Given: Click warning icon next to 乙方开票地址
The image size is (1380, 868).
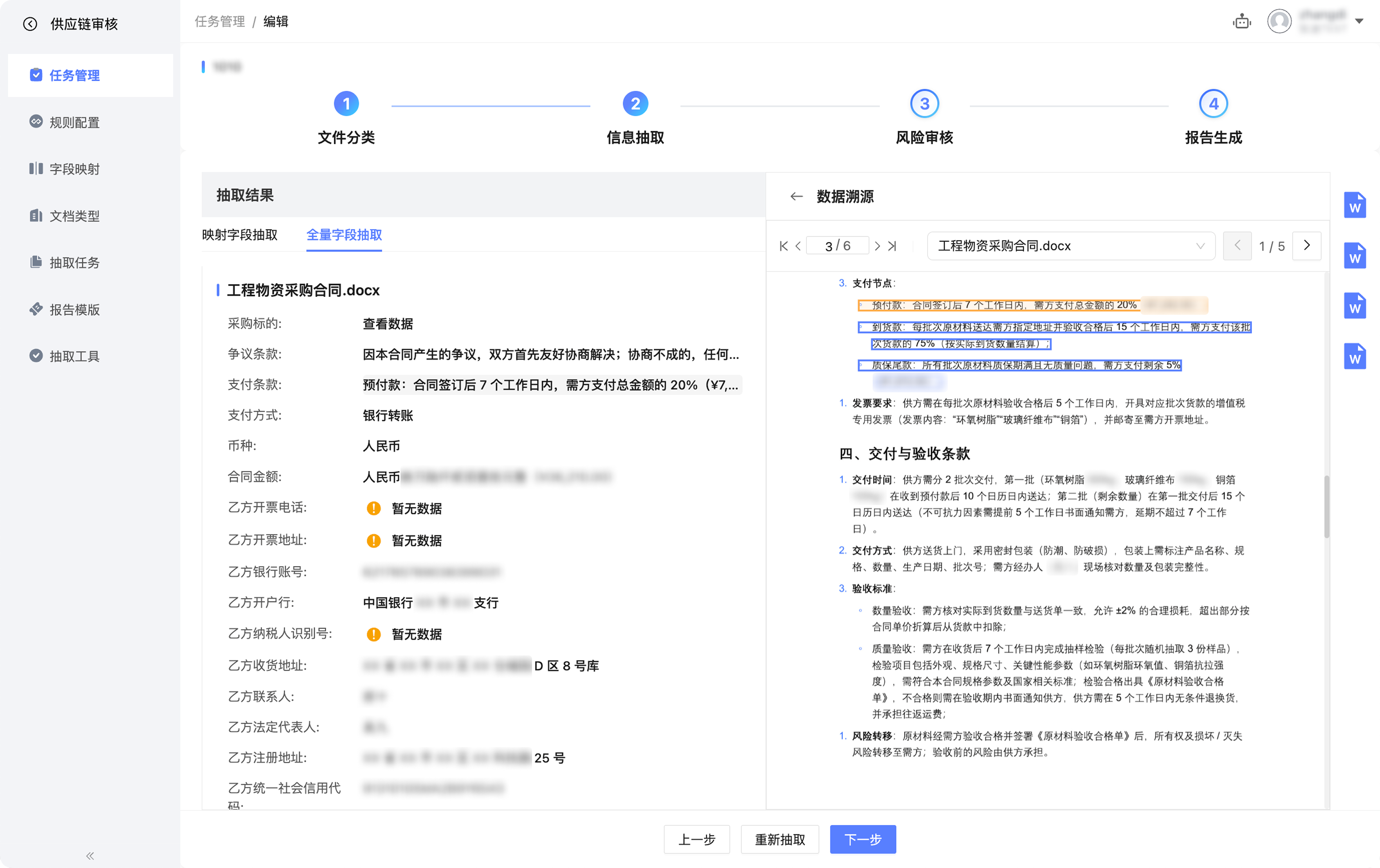Looking at the screenshot, I should 373,541.
